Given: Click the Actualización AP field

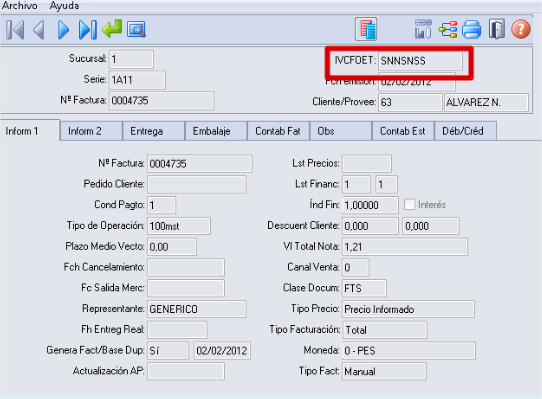Looking at the screenshot, I should (186, 371).
